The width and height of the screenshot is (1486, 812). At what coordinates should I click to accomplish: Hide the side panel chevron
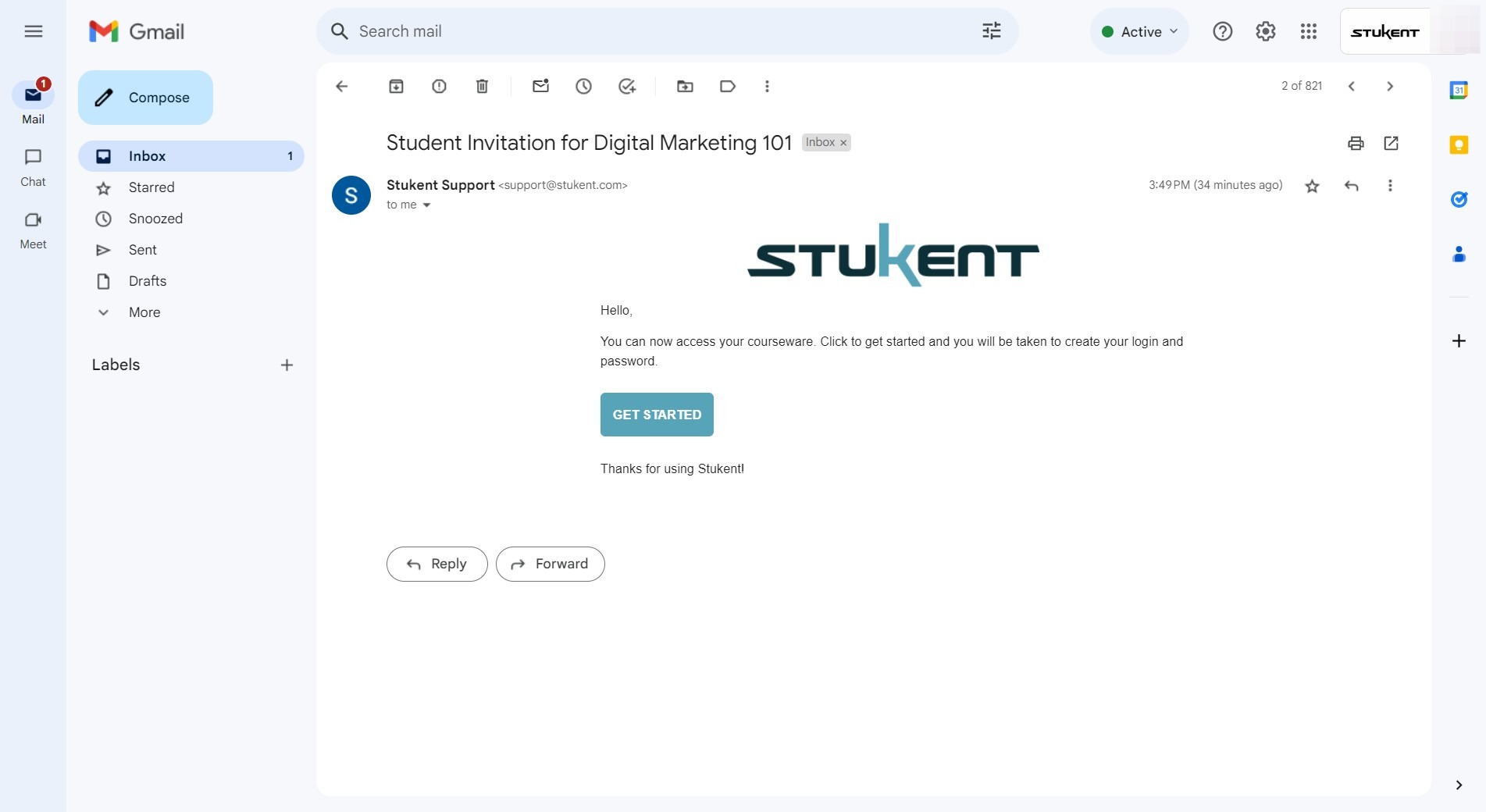(1459, 785)
